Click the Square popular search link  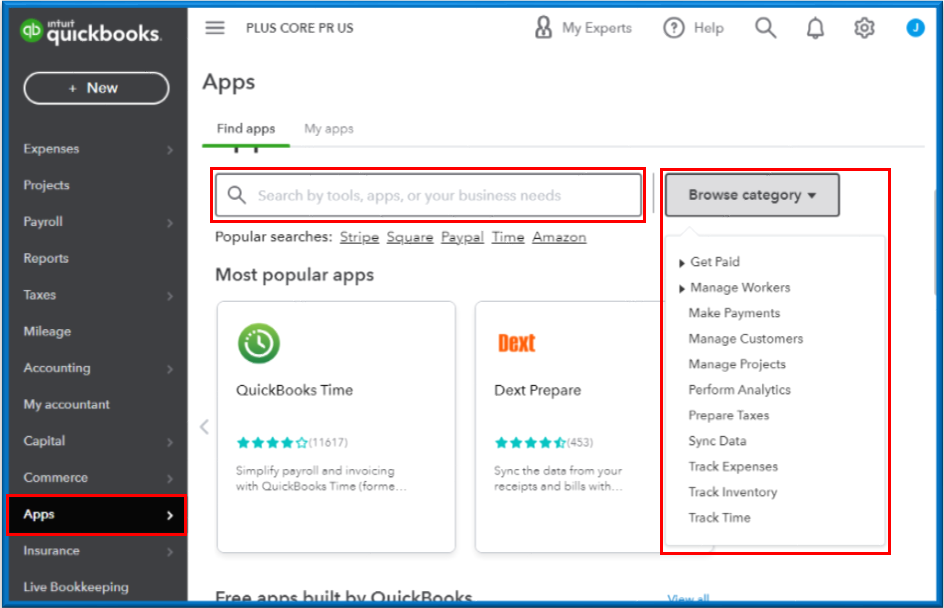click(410, 237)
